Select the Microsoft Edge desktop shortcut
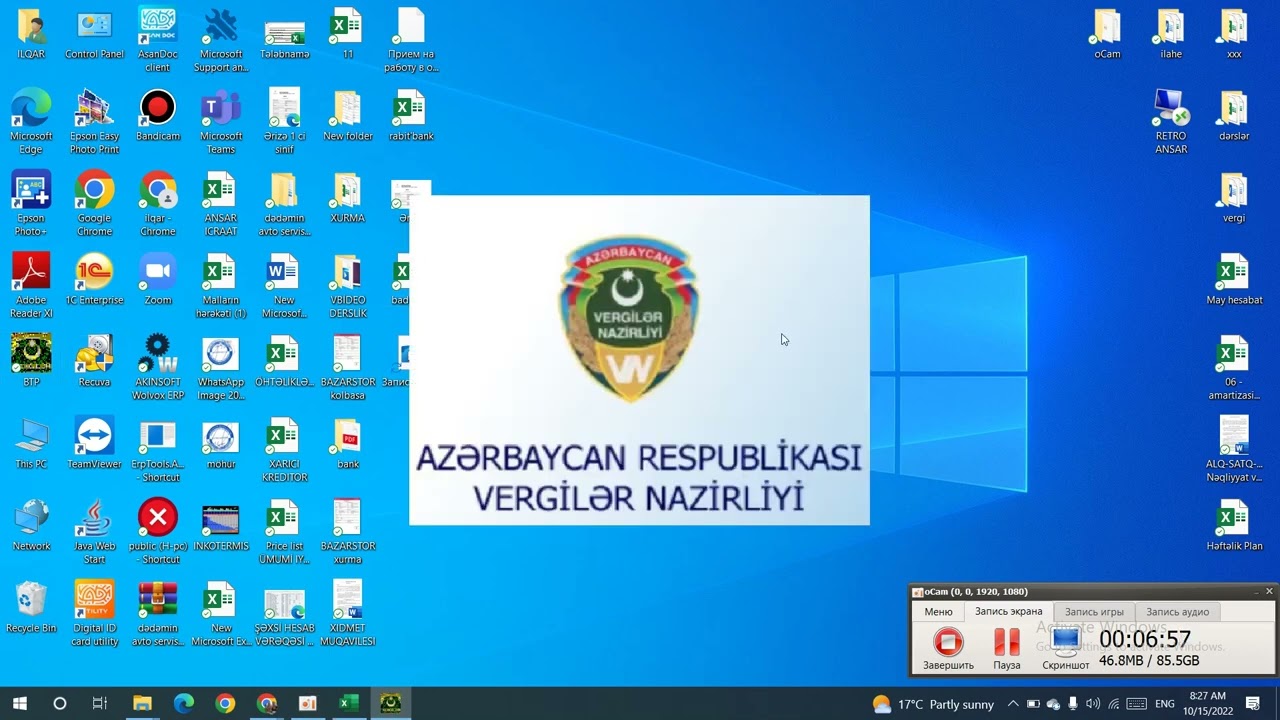 (x=31, y=122)
